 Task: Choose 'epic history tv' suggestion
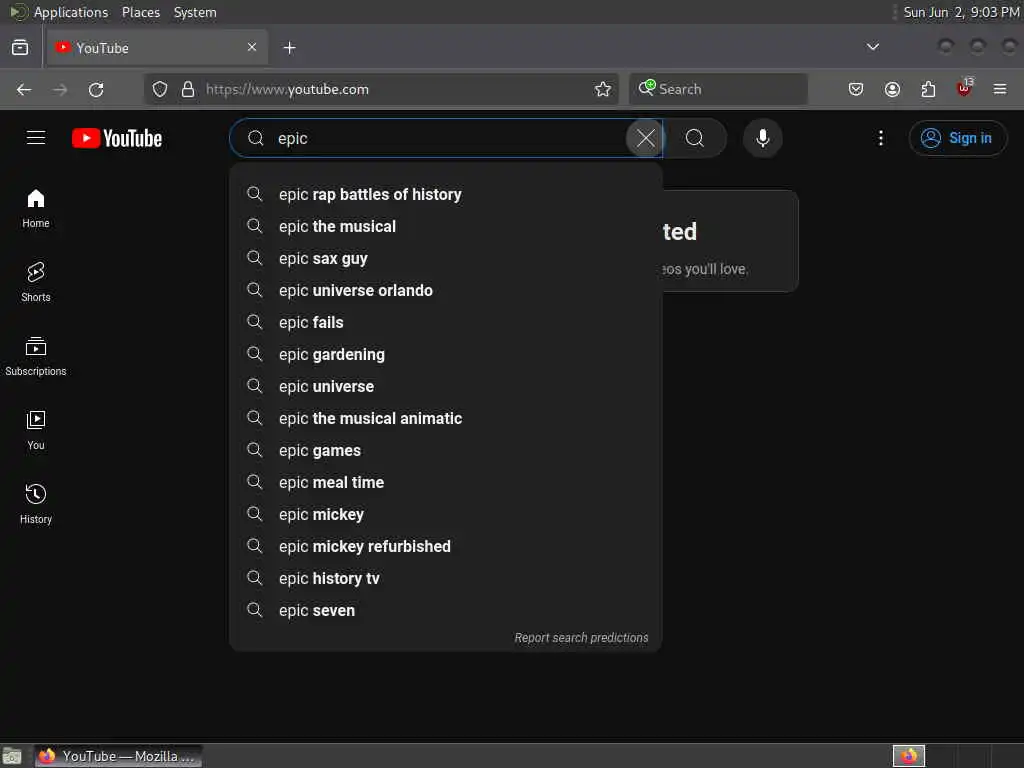pyautogui.click(x=445, y=579)
